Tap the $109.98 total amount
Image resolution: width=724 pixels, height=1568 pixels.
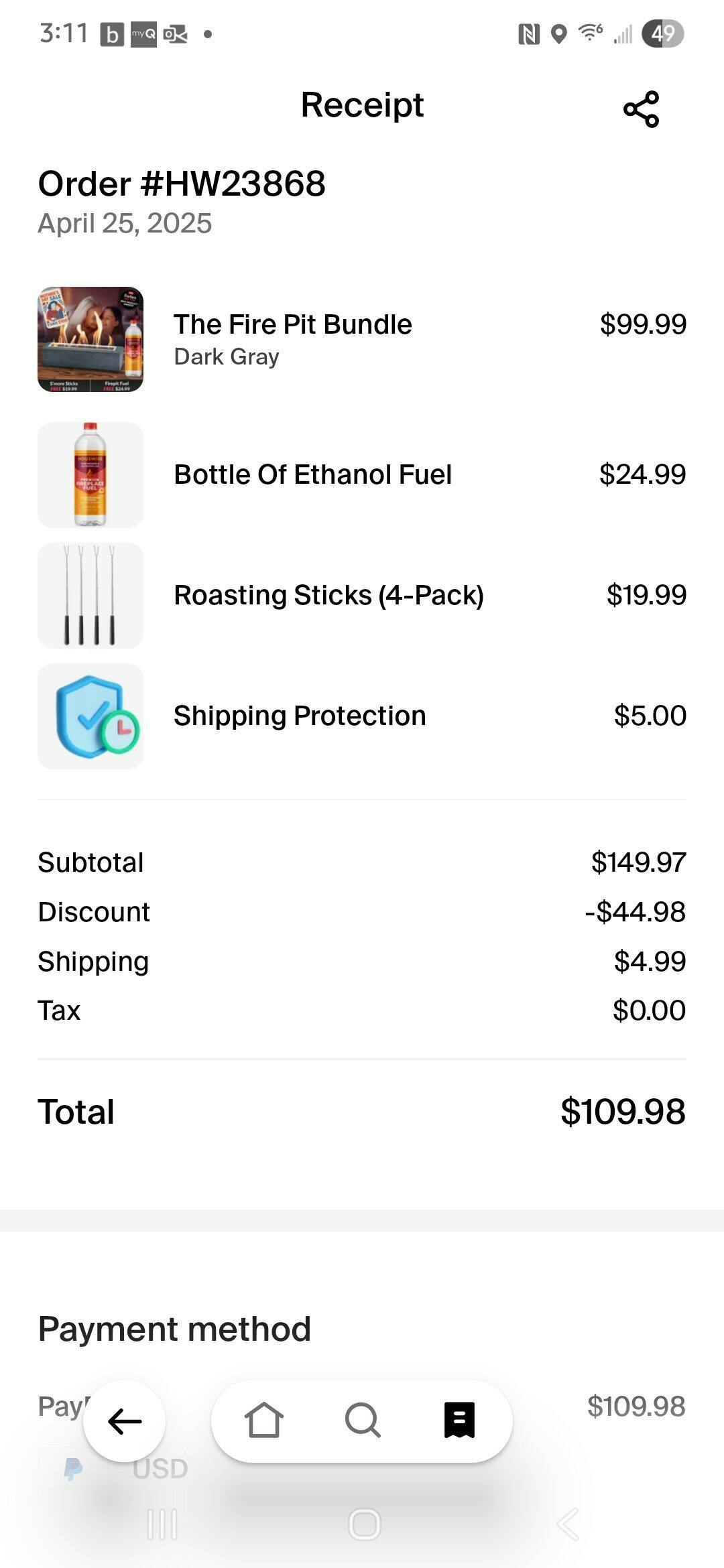pyautogui.click(x=623, y=1112)
